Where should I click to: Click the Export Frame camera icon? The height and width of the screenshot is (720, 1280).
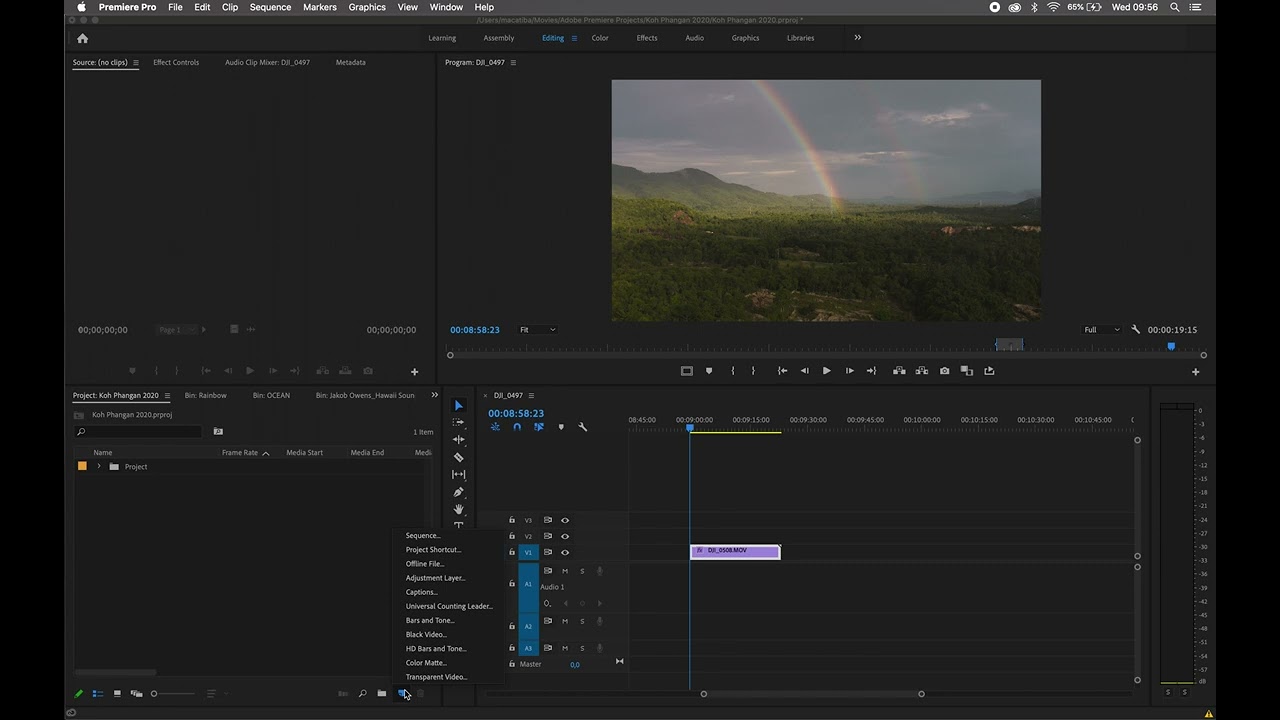944,371
